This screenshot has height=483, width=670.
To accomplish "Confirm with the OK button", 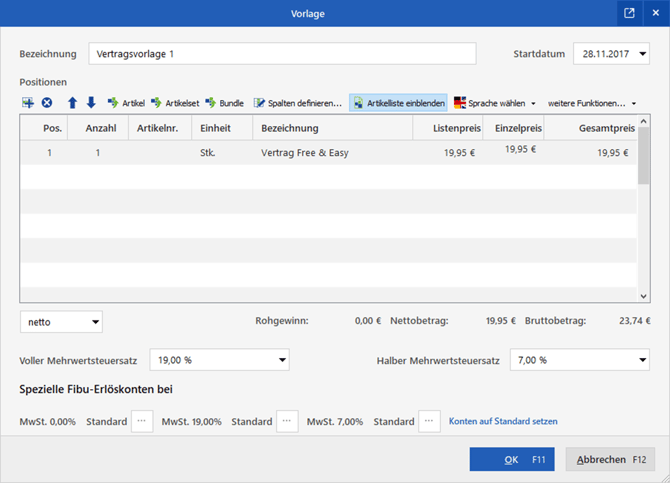I will [511, 459].
